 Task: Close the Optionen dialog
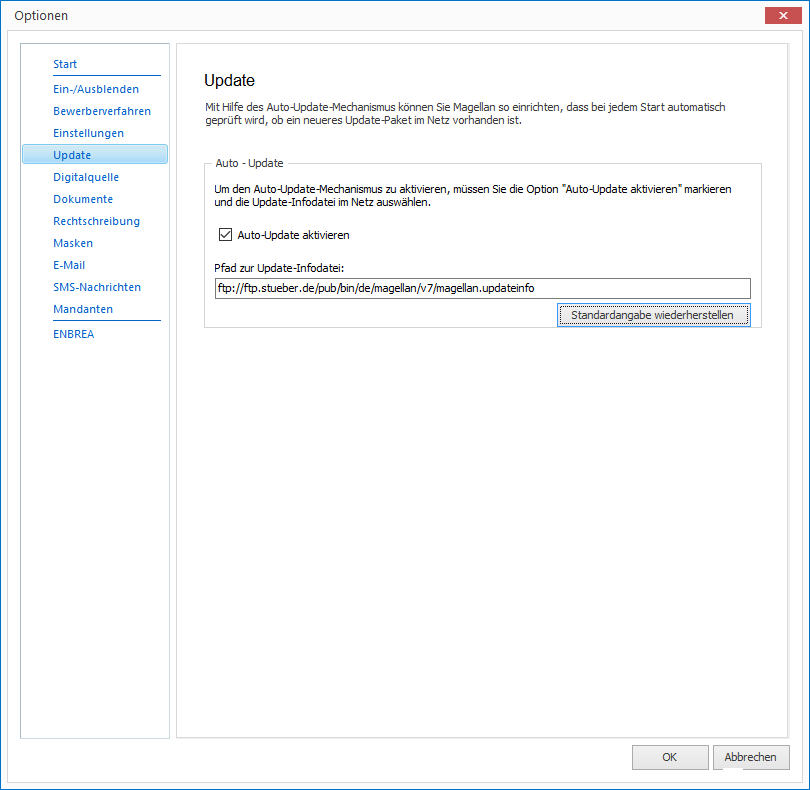783,16
